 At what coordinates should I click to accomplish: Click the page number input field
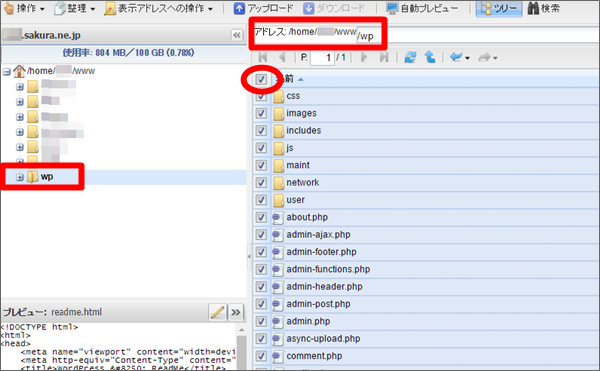click(322, 58)
